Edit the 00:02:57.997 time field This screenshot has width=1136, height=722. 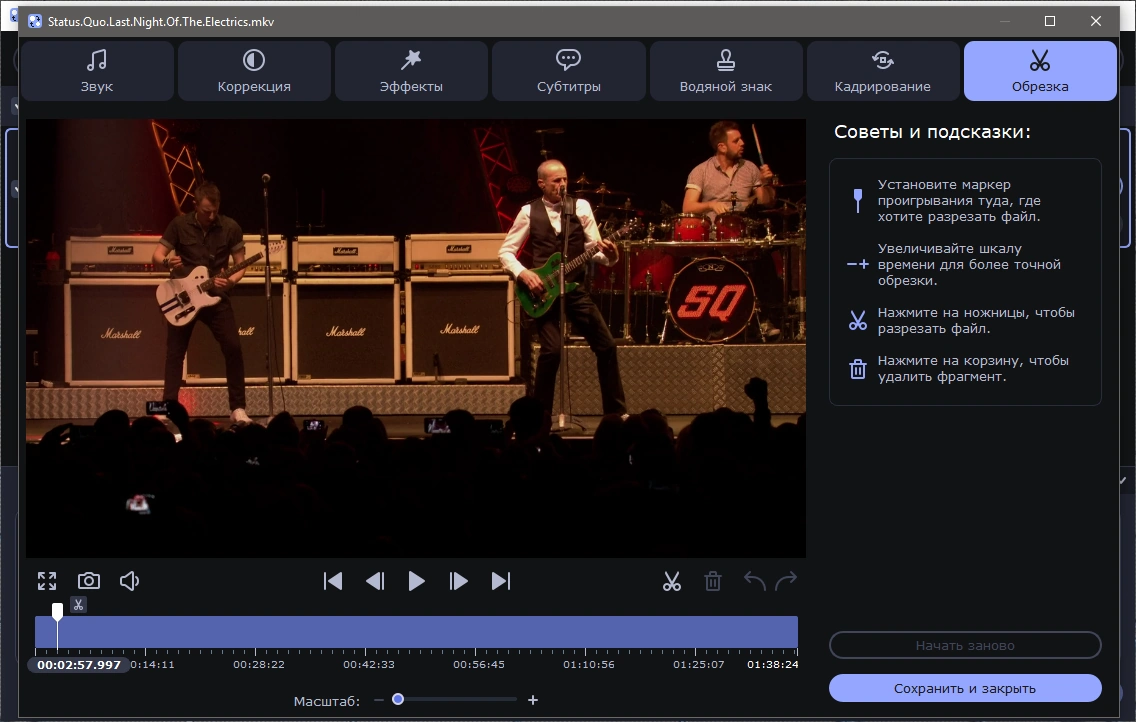click(x=79, y=665)
